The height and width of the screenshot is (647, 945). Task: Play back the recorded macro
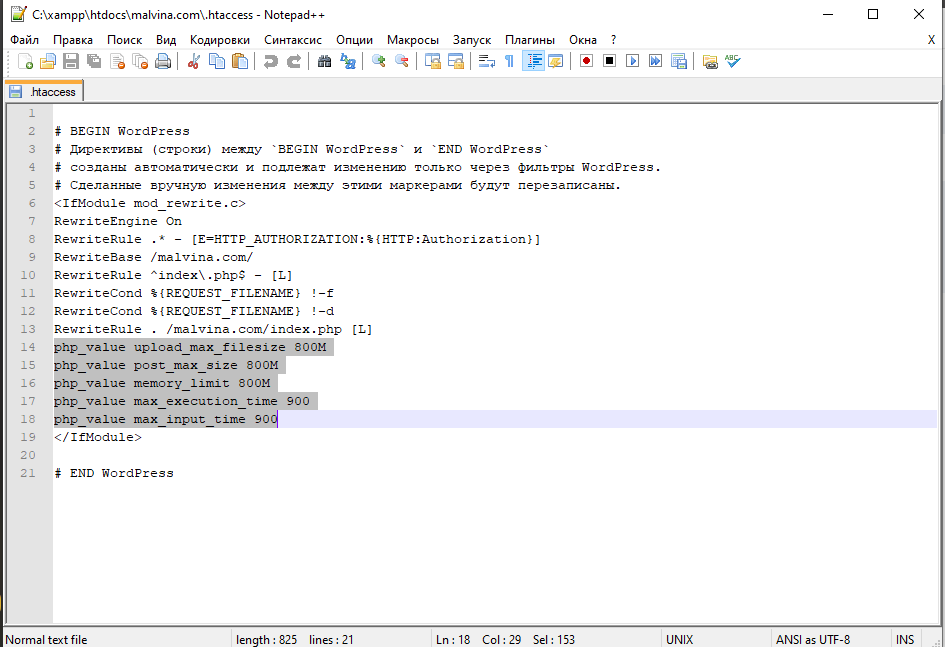tap(632, 61)
